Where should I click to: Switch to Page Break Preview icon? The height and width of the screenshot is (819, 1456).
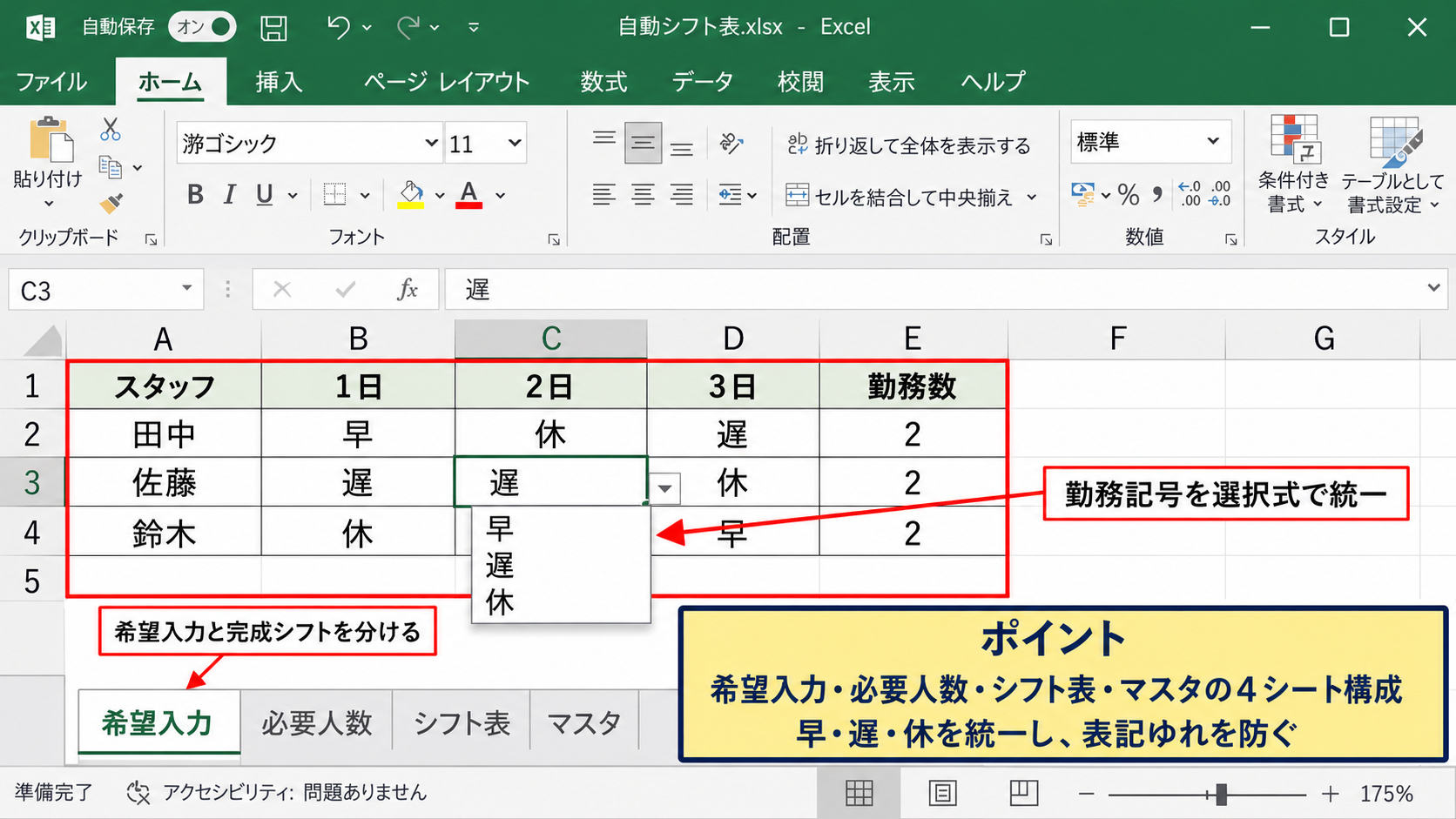(1024, 793)
